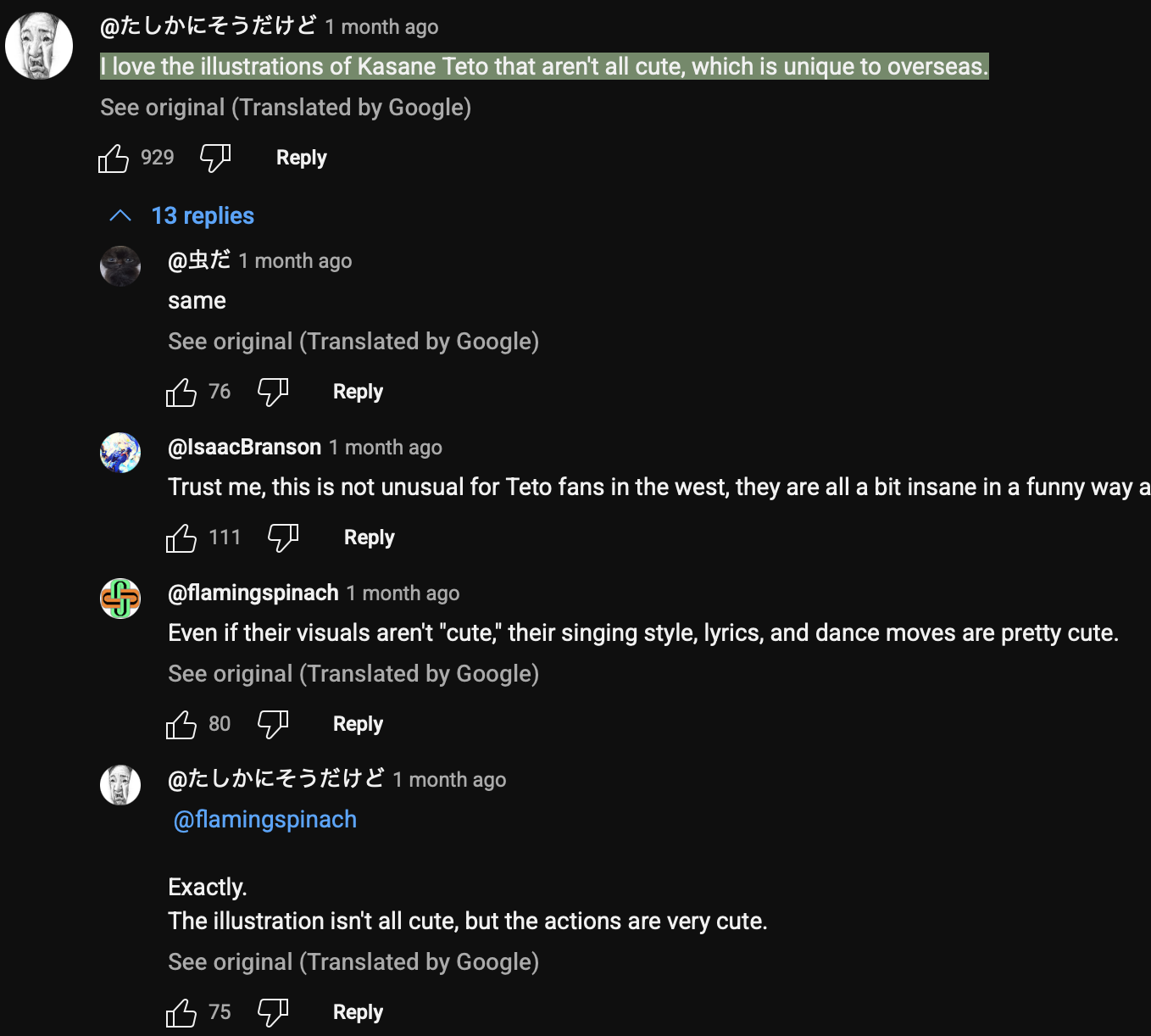Viewport: 1151px width, 1036px height.
Task: Dislike the "Exactly." reply
Action: pyautogui.click(x=273, y=1013)
